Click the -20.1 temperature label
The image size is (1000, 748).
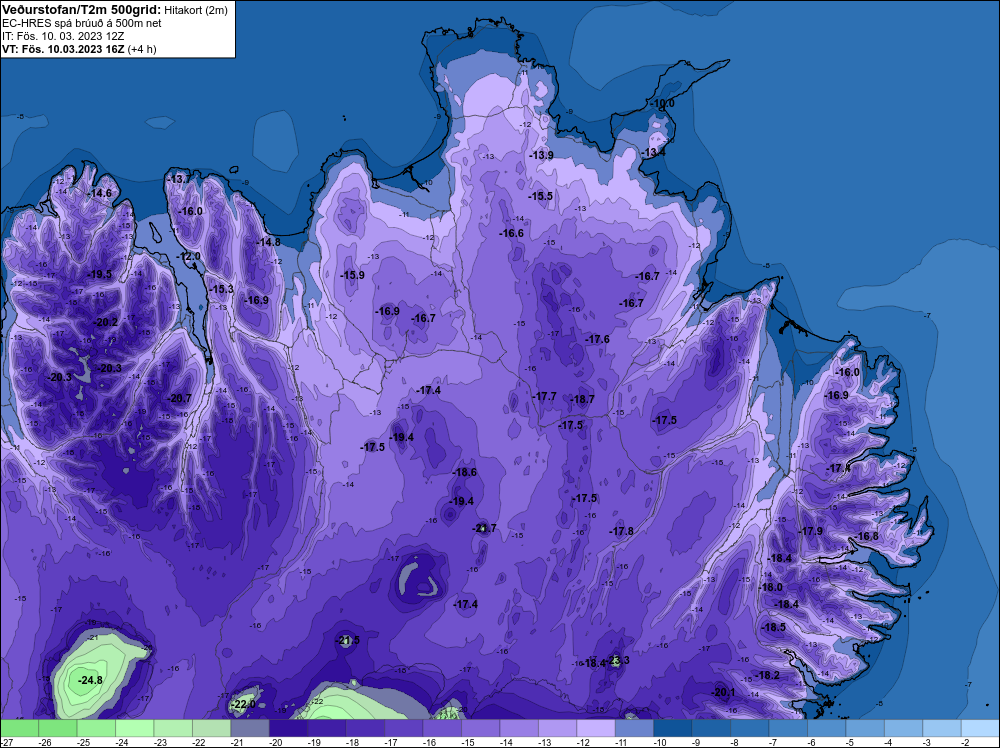(x=723, y=692)
